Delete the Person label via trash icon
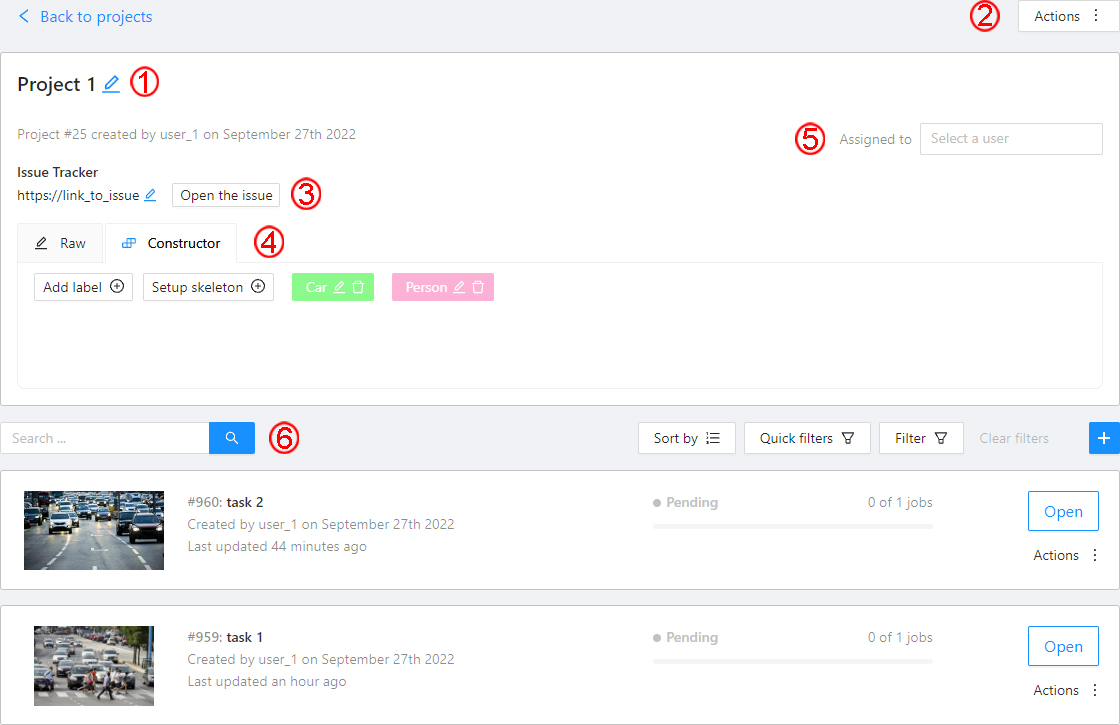1120x725 pixels. coord(478,287)
